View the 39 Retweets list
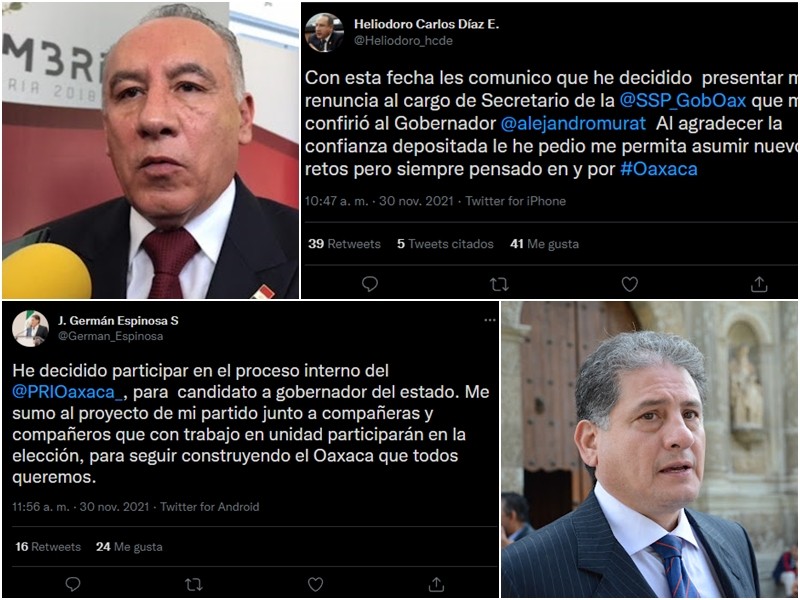Viewport: 800px width, 600px height. click(x=344, y=244)
